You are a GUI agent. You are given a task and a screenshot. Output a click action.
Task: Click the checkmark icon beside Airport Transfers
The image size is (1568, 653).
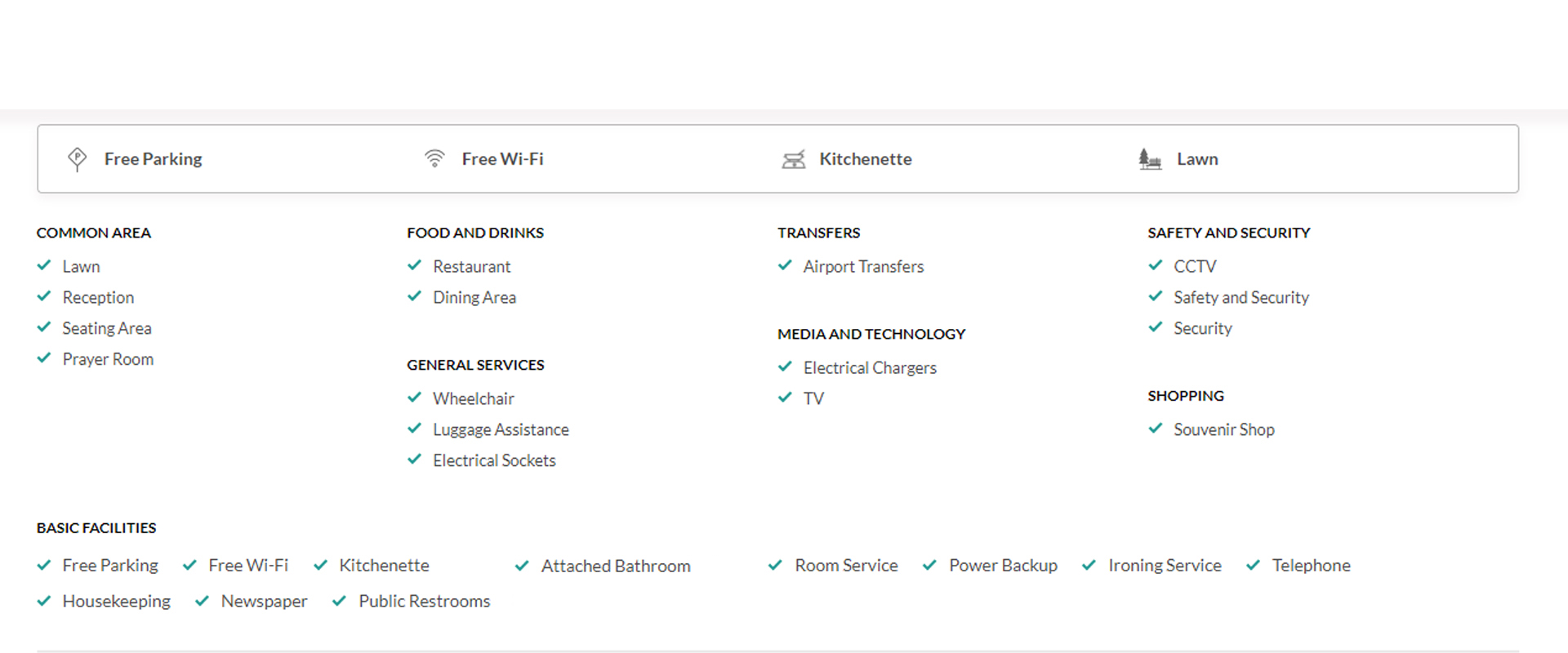785,265
